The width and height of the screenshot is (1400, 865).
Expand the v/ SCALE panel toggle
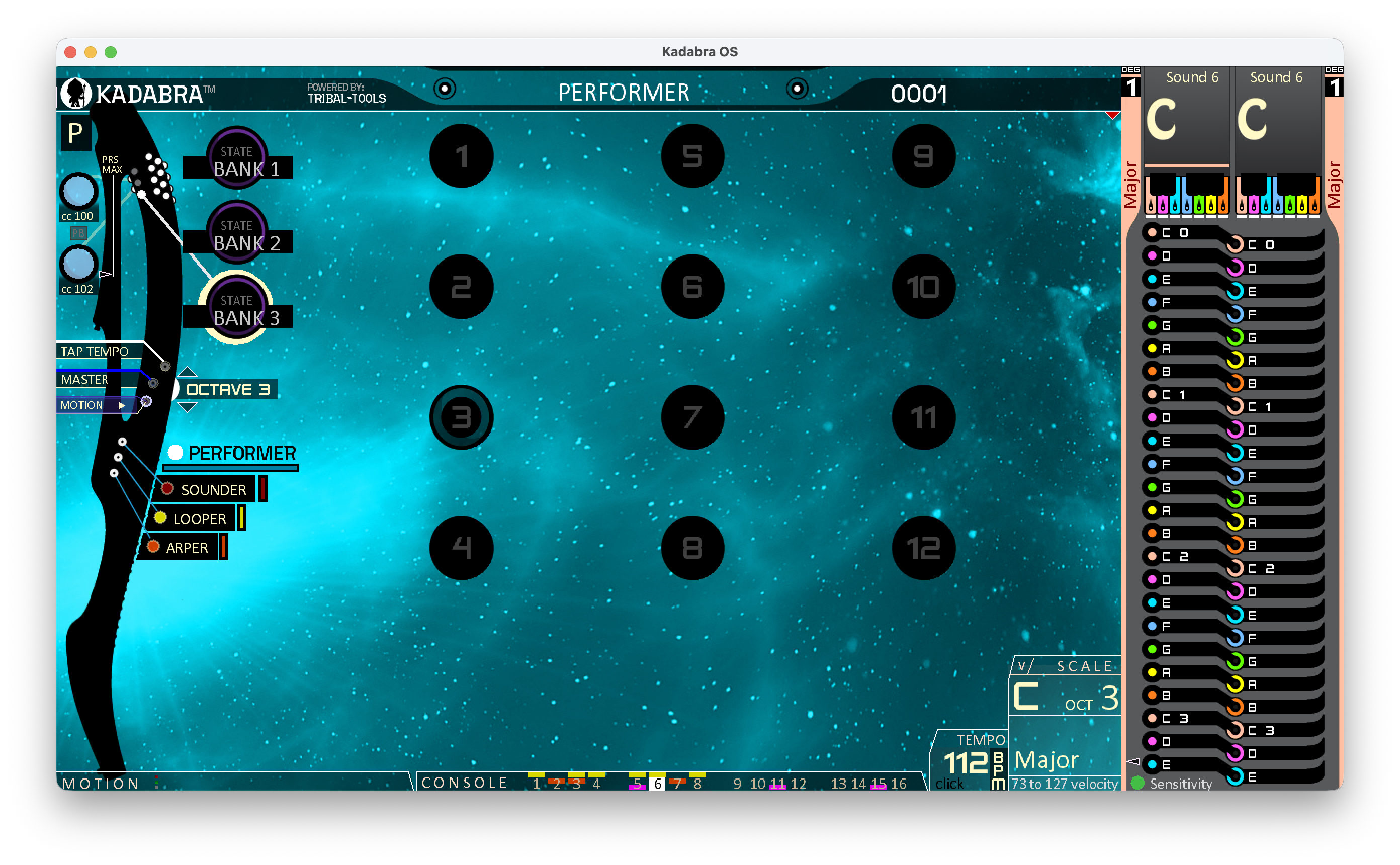[x=1024, y=666]
